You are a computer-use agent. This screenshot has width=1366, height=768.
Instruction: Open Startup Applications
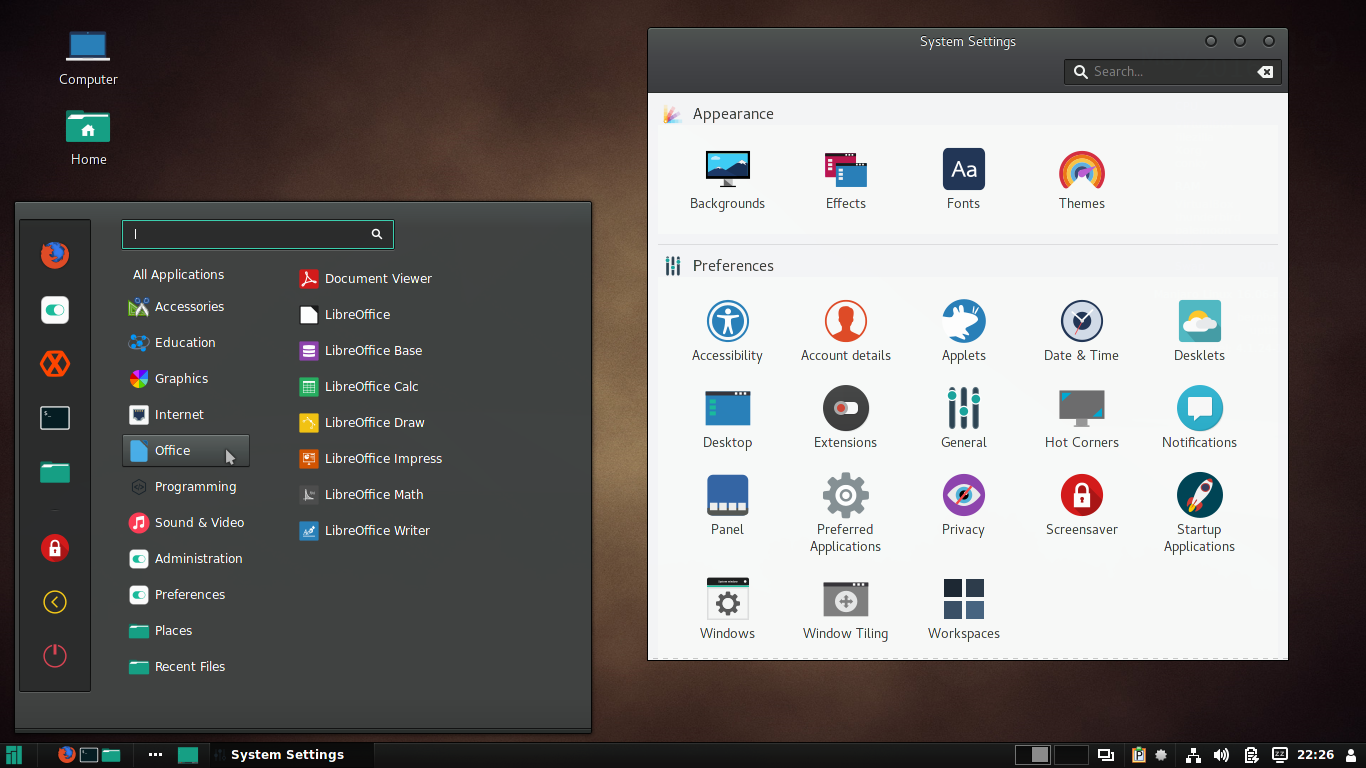pos(1199,514)
